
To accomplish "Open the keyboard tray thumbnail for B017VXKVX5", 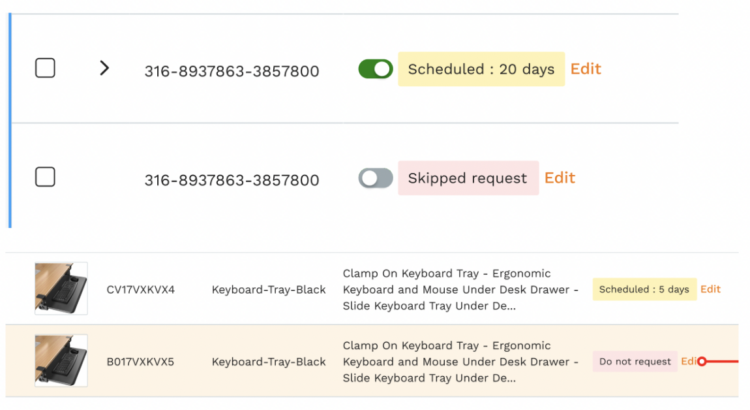I will (61, 360).
